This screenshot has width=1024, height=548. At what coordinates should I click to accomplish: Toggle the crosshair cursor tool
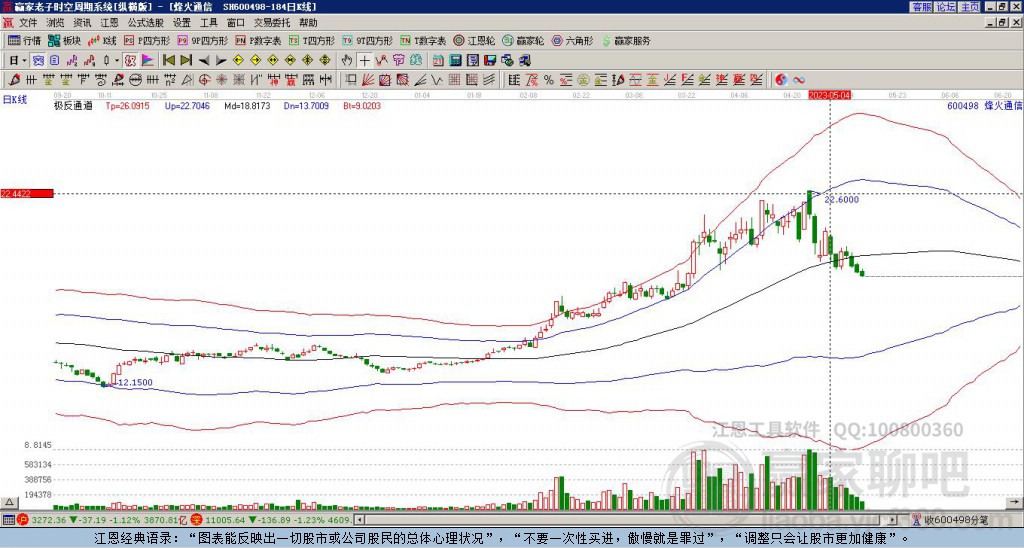364,60
